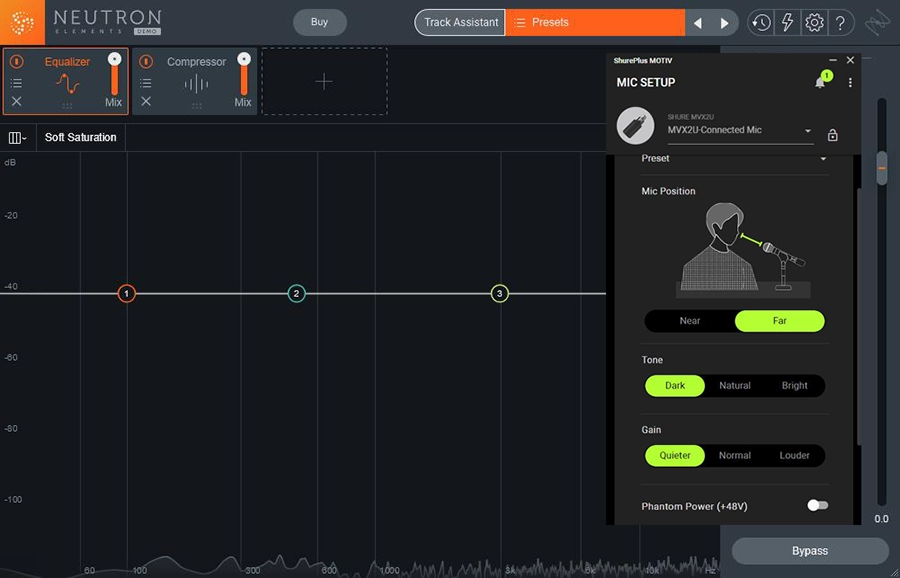Click the orange Neutron logo icon

tap(22, 22)
